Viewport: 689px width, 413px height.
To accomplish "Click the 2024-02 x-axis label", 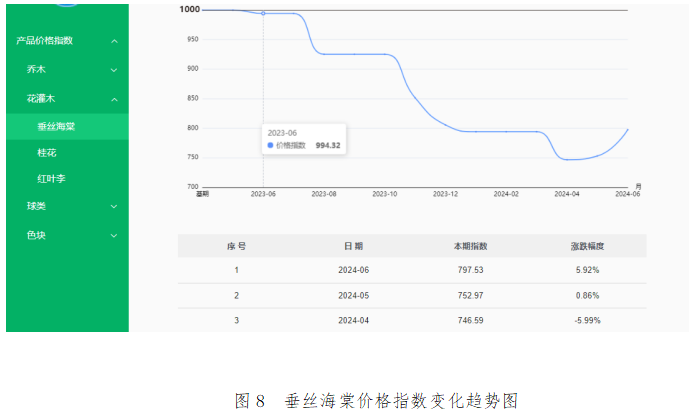I will coord(506,194).
